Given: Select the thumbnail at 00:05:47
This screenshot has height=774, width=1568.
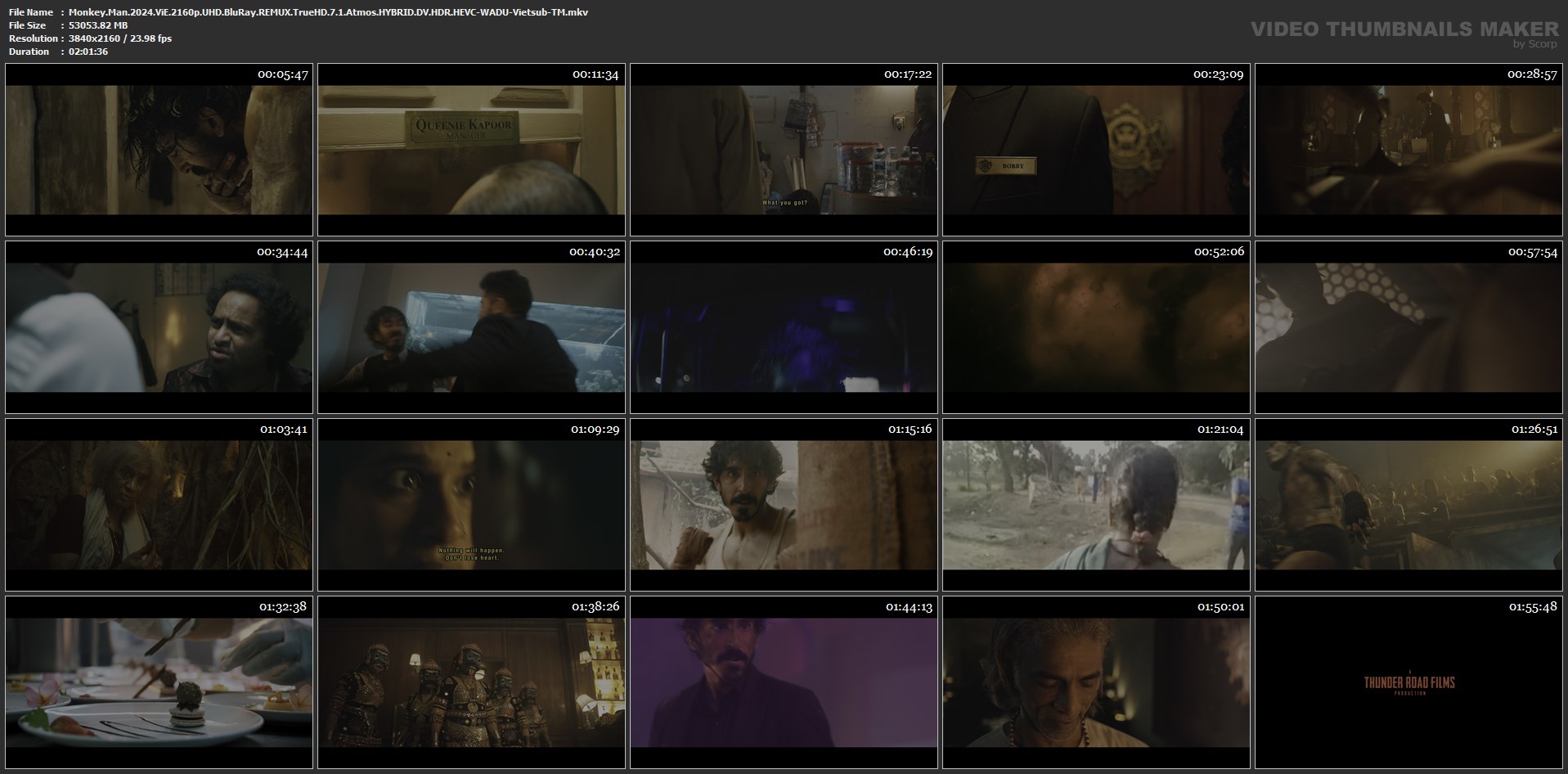Looking at the screenshot, I should click(159, 150).
